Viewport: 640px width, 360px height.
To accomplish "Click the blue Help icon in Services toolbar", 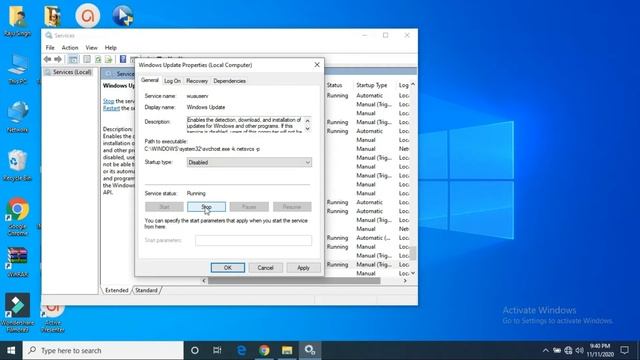I will [x=123, y=60].
